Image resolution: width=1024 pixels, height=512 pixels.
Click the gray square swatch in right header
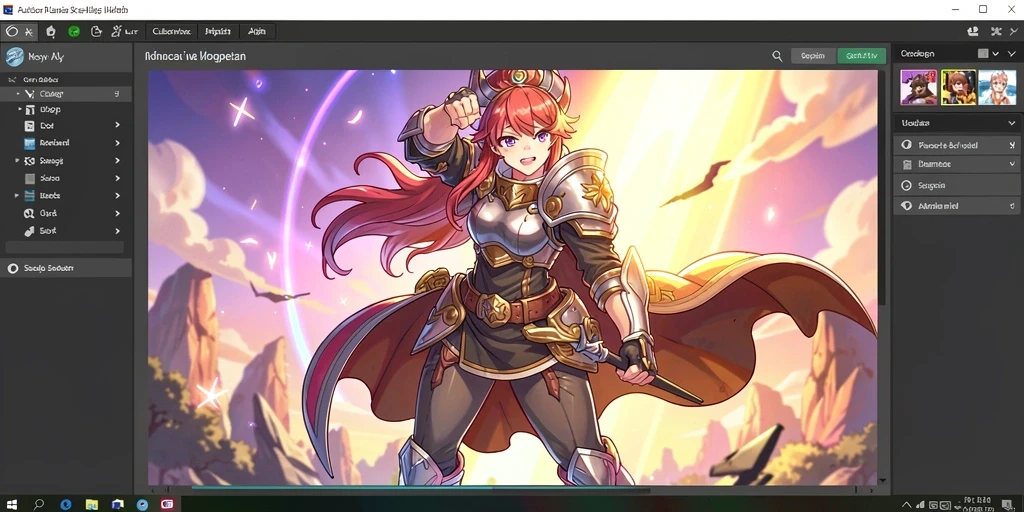983,54
